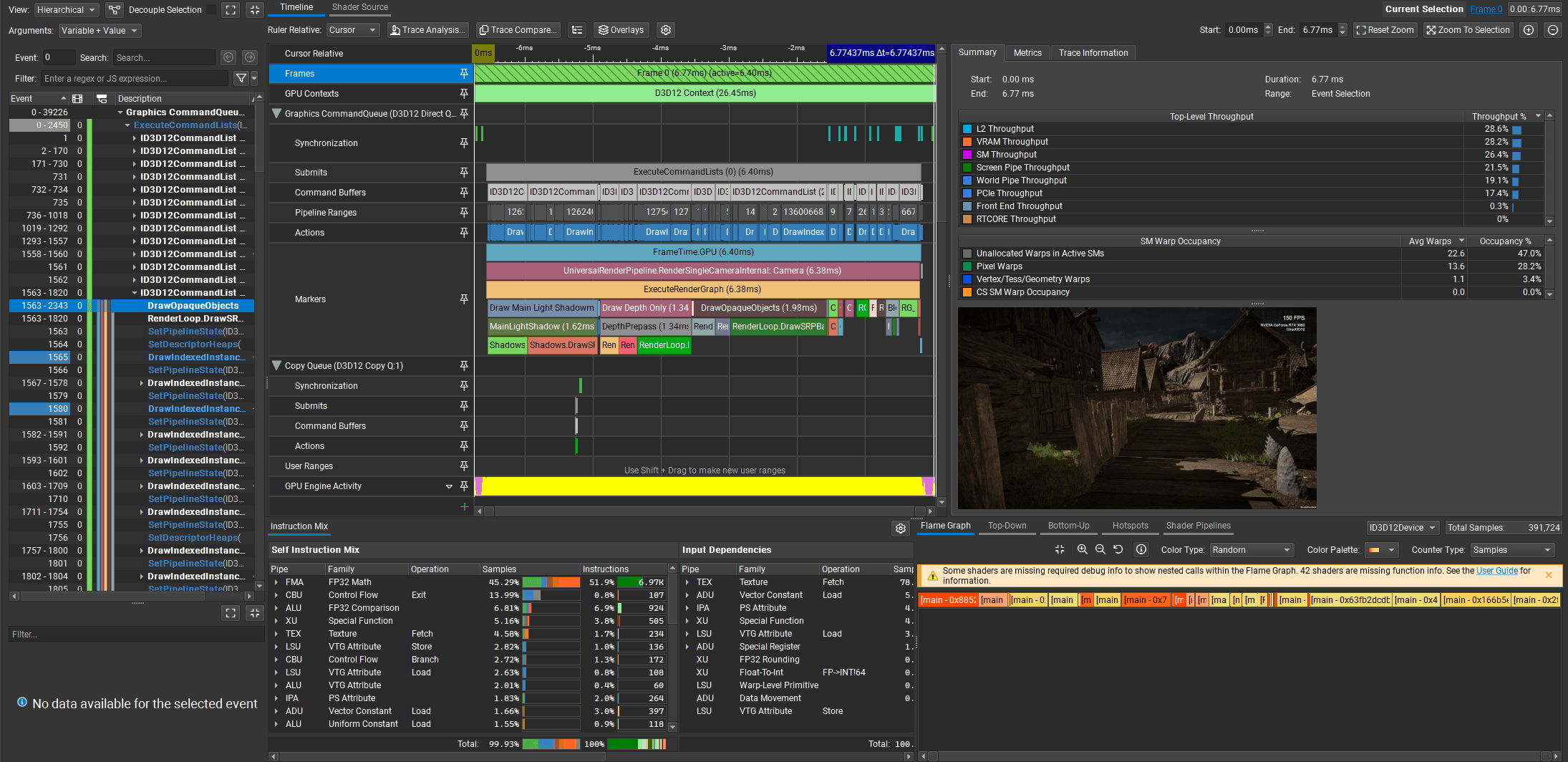The width and height of the screenshot is (1568, 762).
Task: Click the filter funnel icon
Action: coord(241,79)
